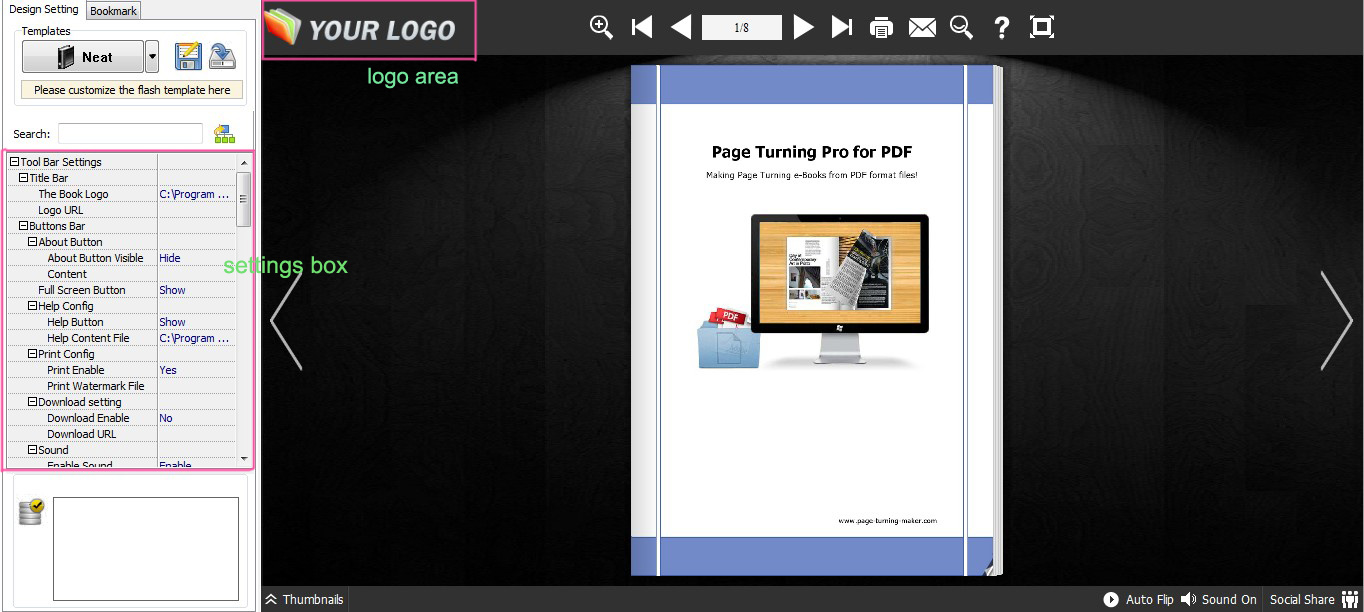Collapse the Sound node
This screenshot has width=1364, height=612.
click(33, 450)
